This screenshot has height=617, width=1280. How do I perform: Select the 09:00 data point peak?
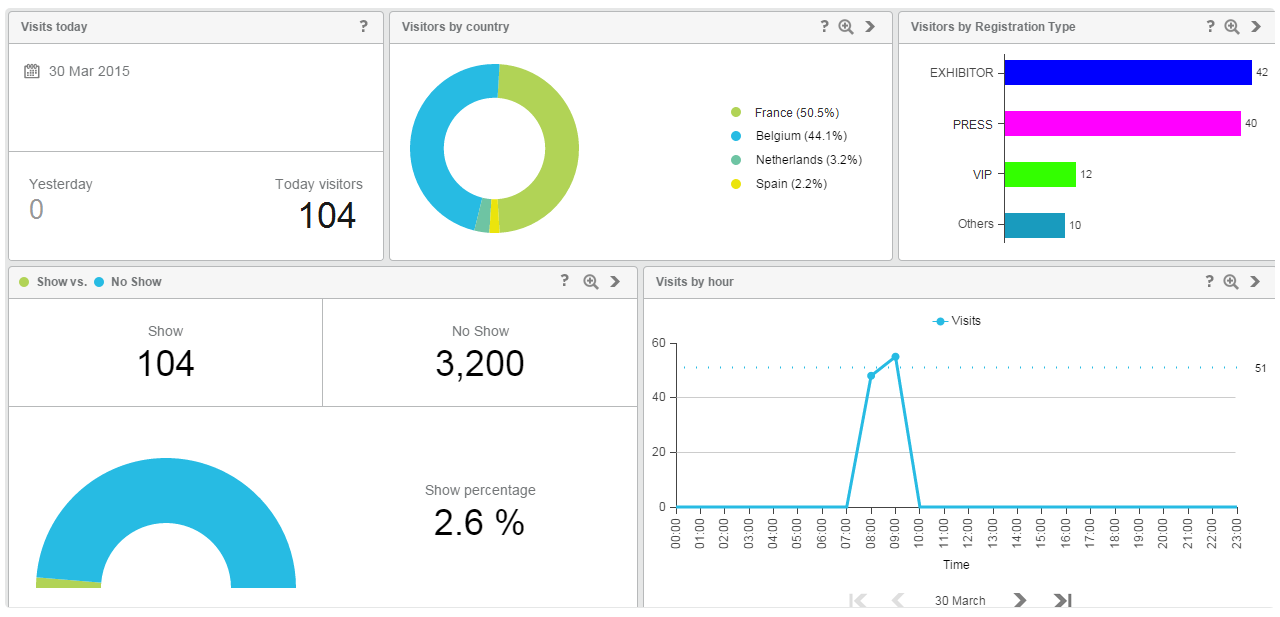tap(895, 357)
